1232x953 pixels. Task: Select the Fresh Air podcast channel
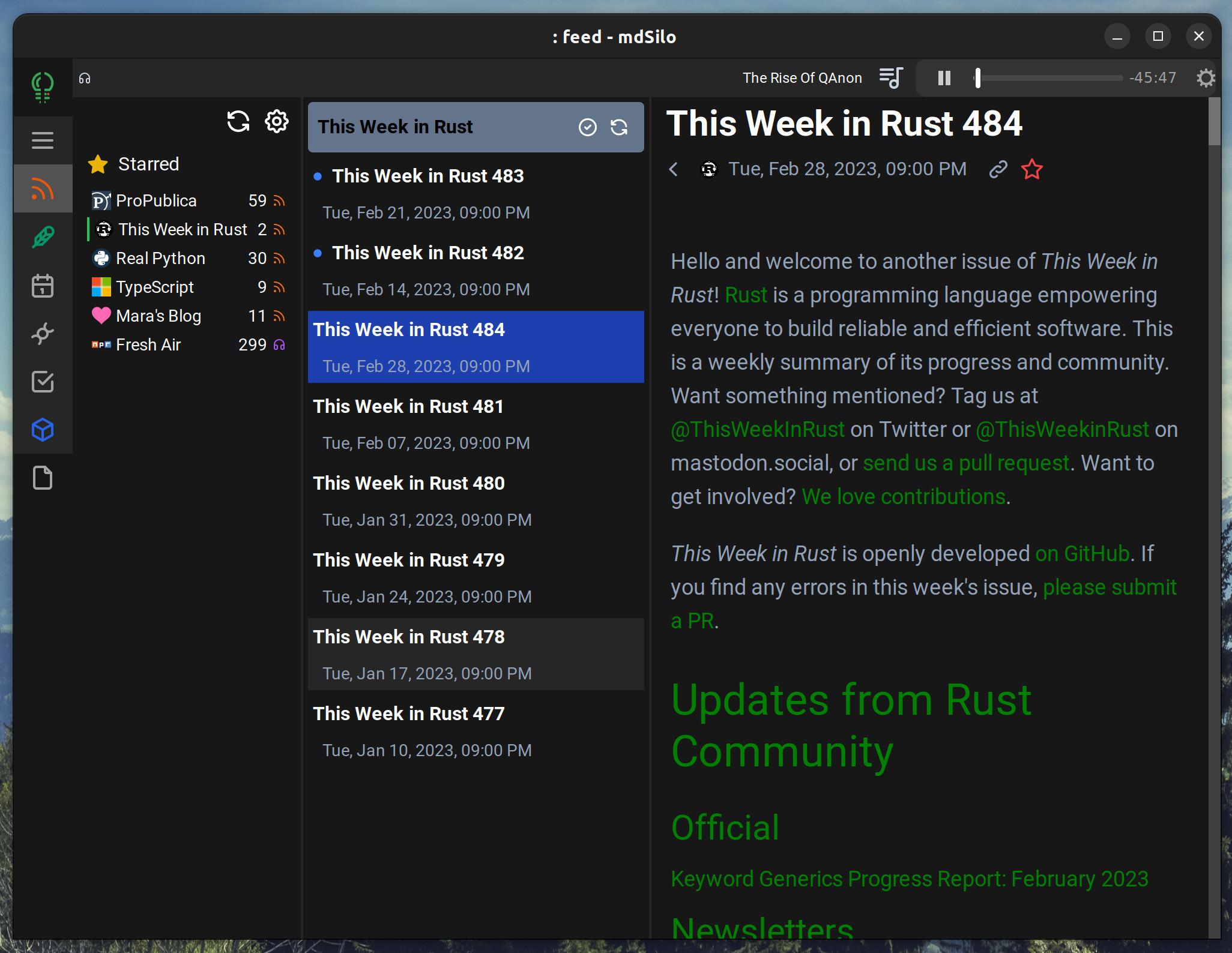pos(148,345)
